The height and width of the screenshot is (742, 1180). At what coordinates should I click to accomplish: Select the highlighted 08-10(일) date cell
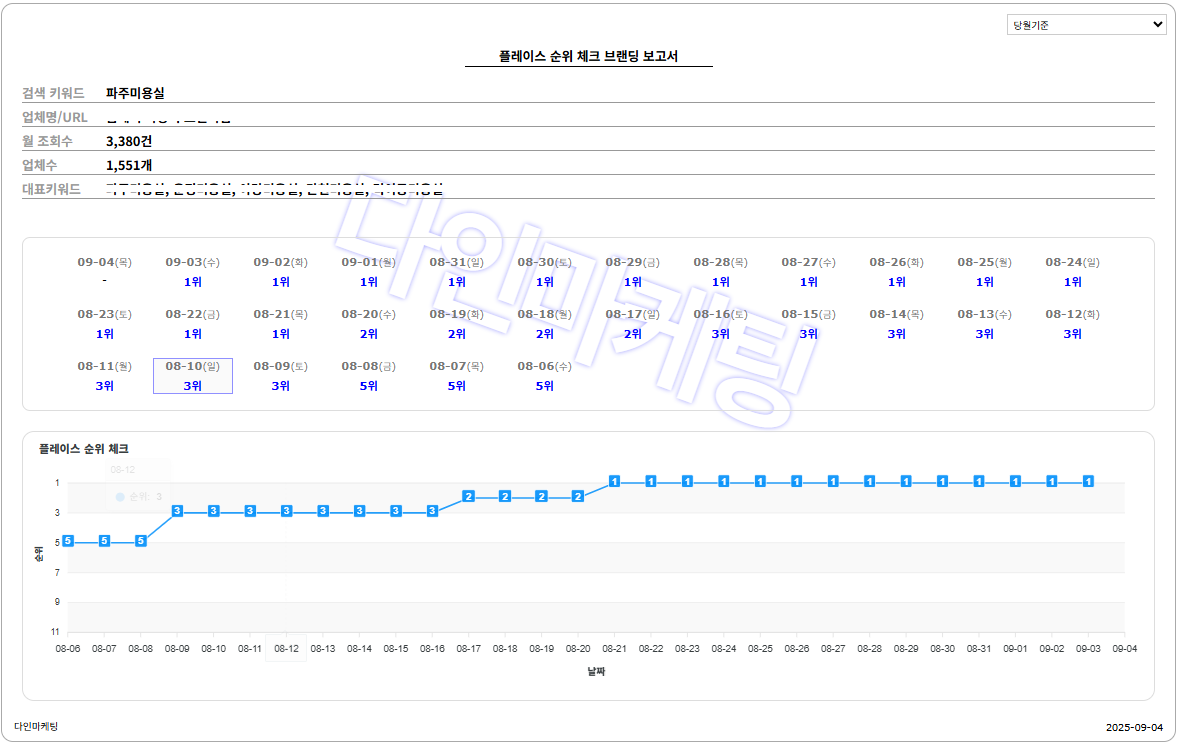click(193, 376)
